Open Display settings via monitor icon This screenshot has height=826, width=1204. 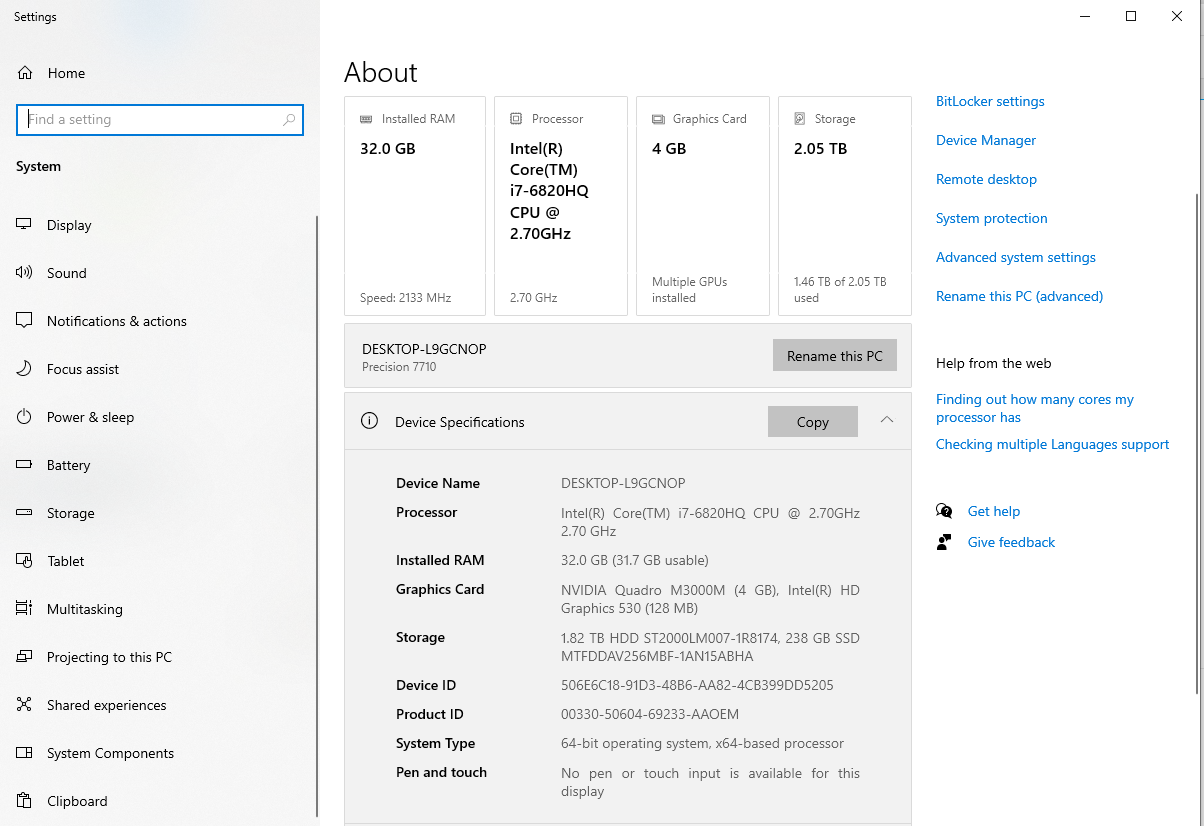[25, 225]
